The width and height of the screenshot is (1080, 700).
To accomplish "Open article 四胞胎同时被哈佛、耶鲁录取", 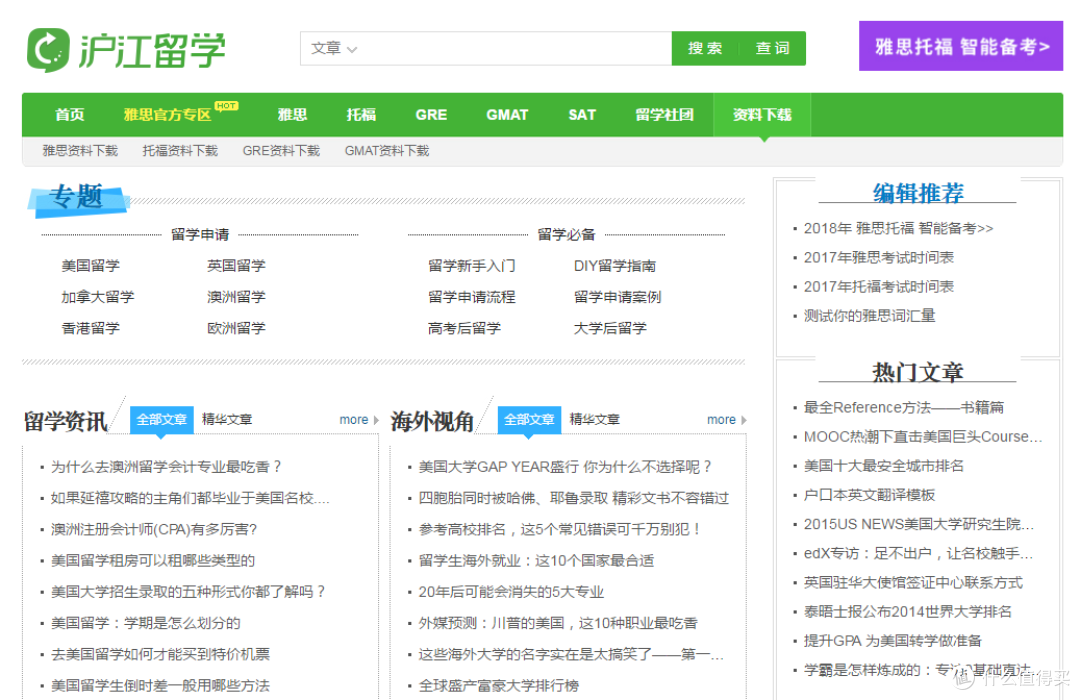I will pyautogui.click(x=574, y=498).
